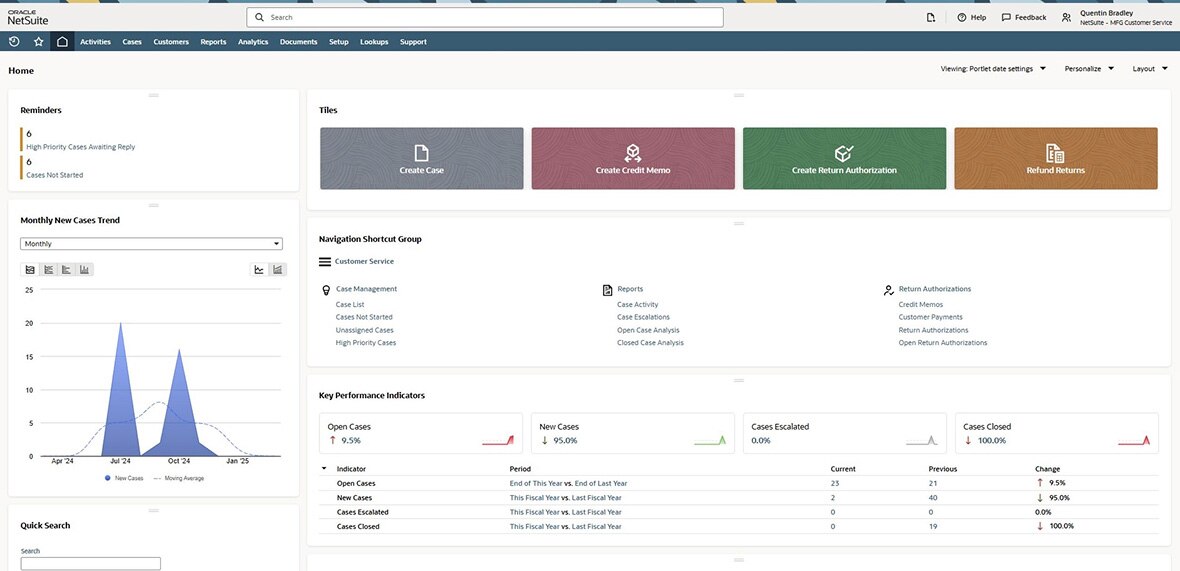
Task: Open the Cases menu
Action: pyautogui.click(x=132, y=41)
